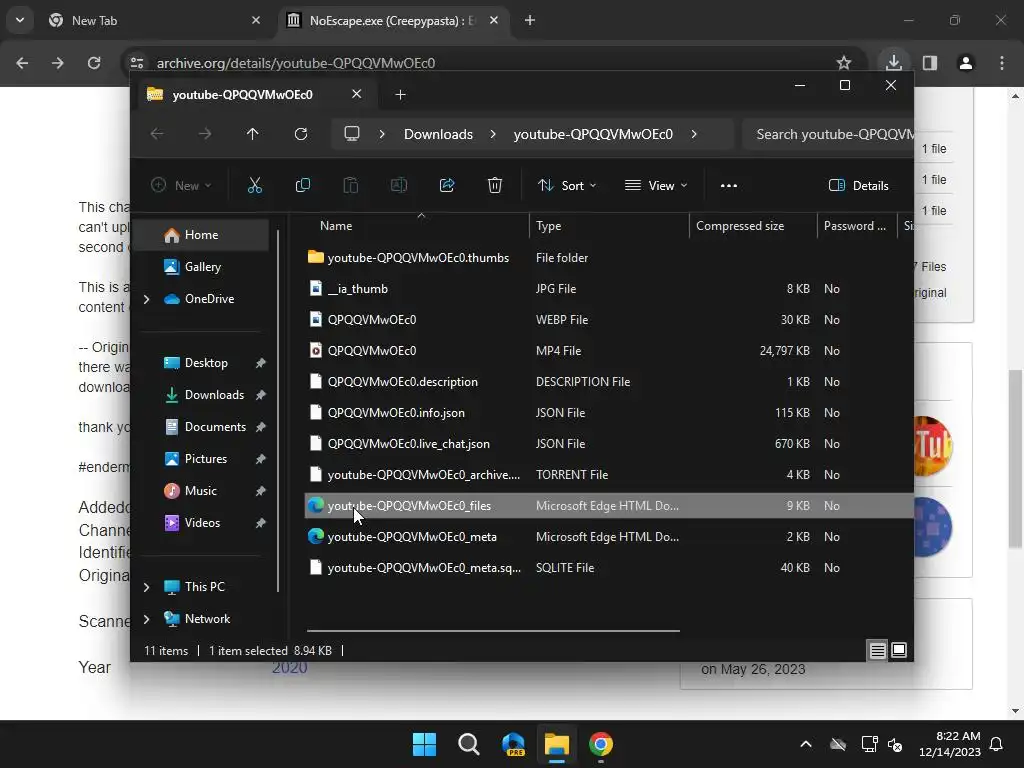Select QPQQVMwOEc0.live_chat.json file
This screenshot has height=768, width=1024.
coord(609,443)
